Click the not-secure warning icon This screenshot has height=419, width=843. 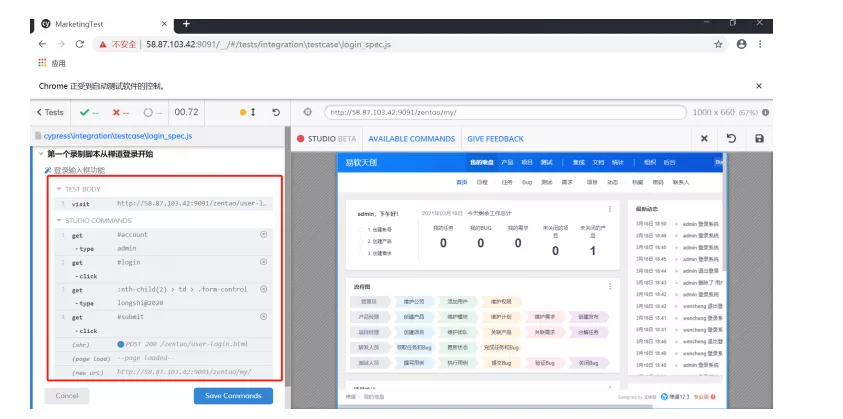103,45
